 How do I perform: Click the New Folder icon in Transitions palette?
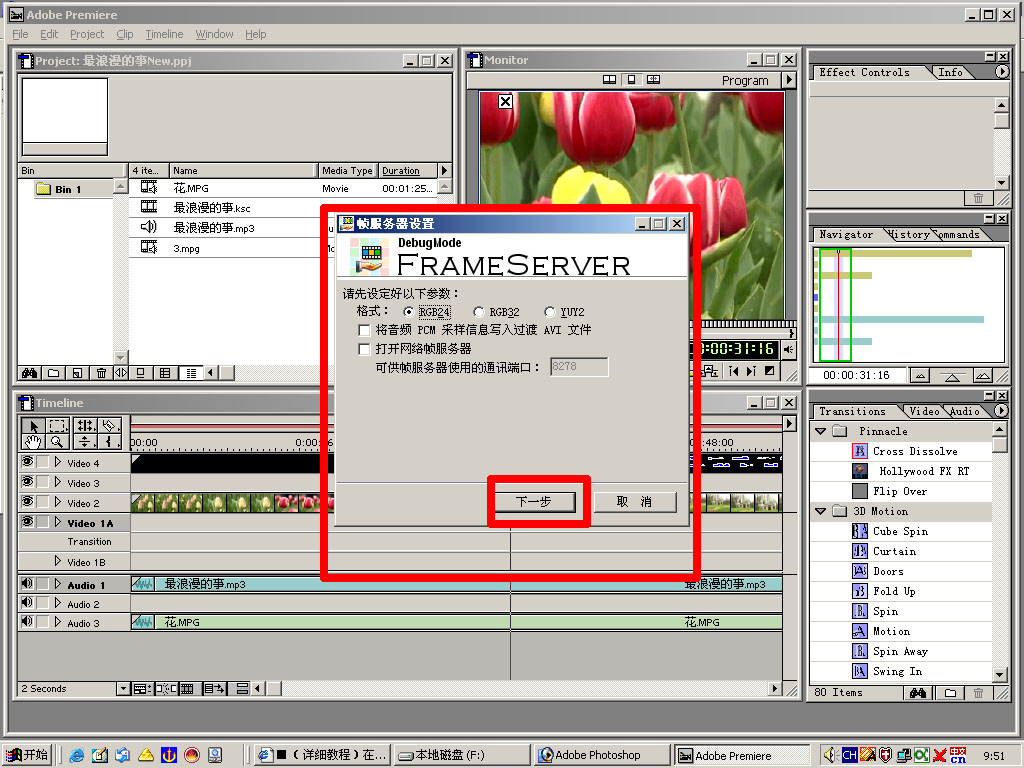[x=950, y=693]
